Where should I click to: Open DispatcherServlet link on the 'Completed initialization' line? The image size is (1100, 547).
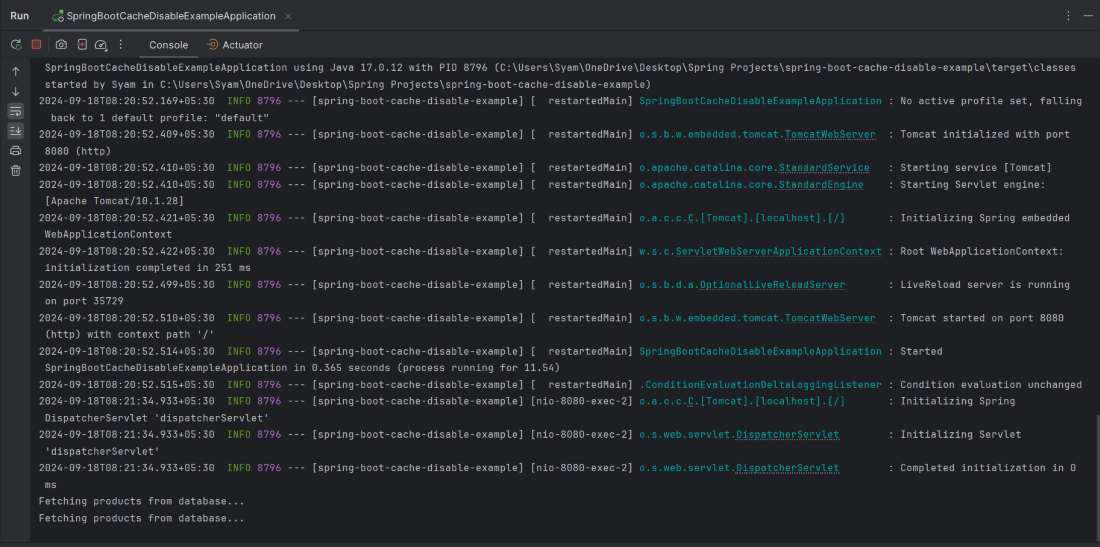coord(787,468)
